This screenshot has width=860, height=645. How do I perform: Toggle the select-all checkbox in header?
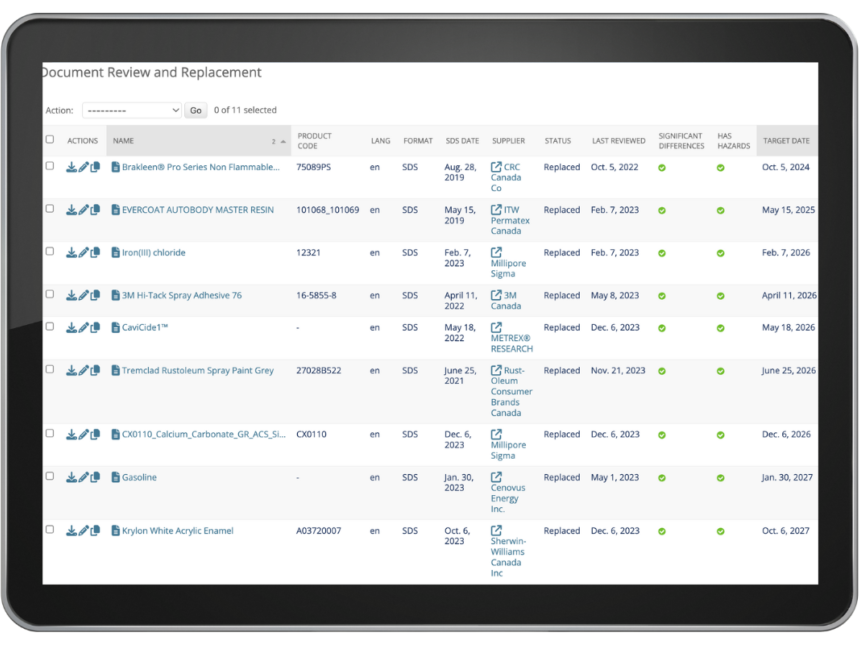(50, 139)
